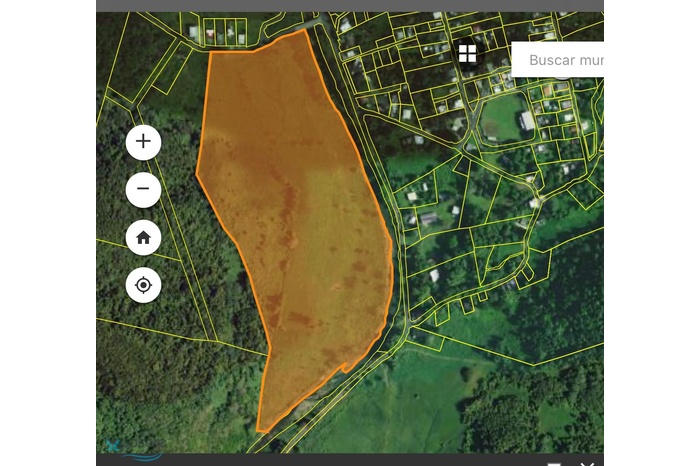Click the square button beside bottom-right close icon
Image resolution: width=700 pixels, height=466 pixels.
(x=554, y=462)
